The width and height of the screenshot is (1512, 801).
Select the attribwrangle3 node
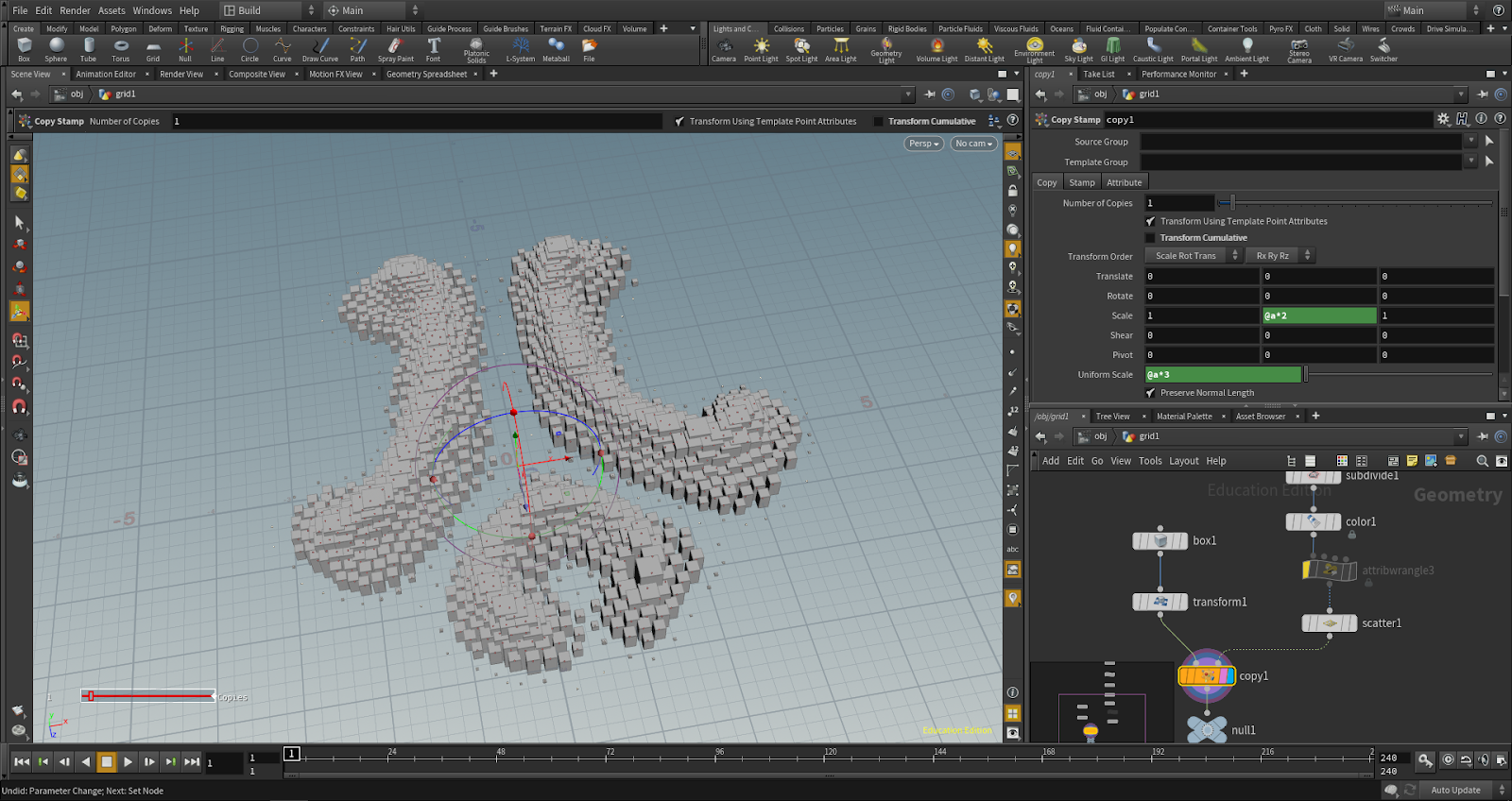coord(1330,570)
